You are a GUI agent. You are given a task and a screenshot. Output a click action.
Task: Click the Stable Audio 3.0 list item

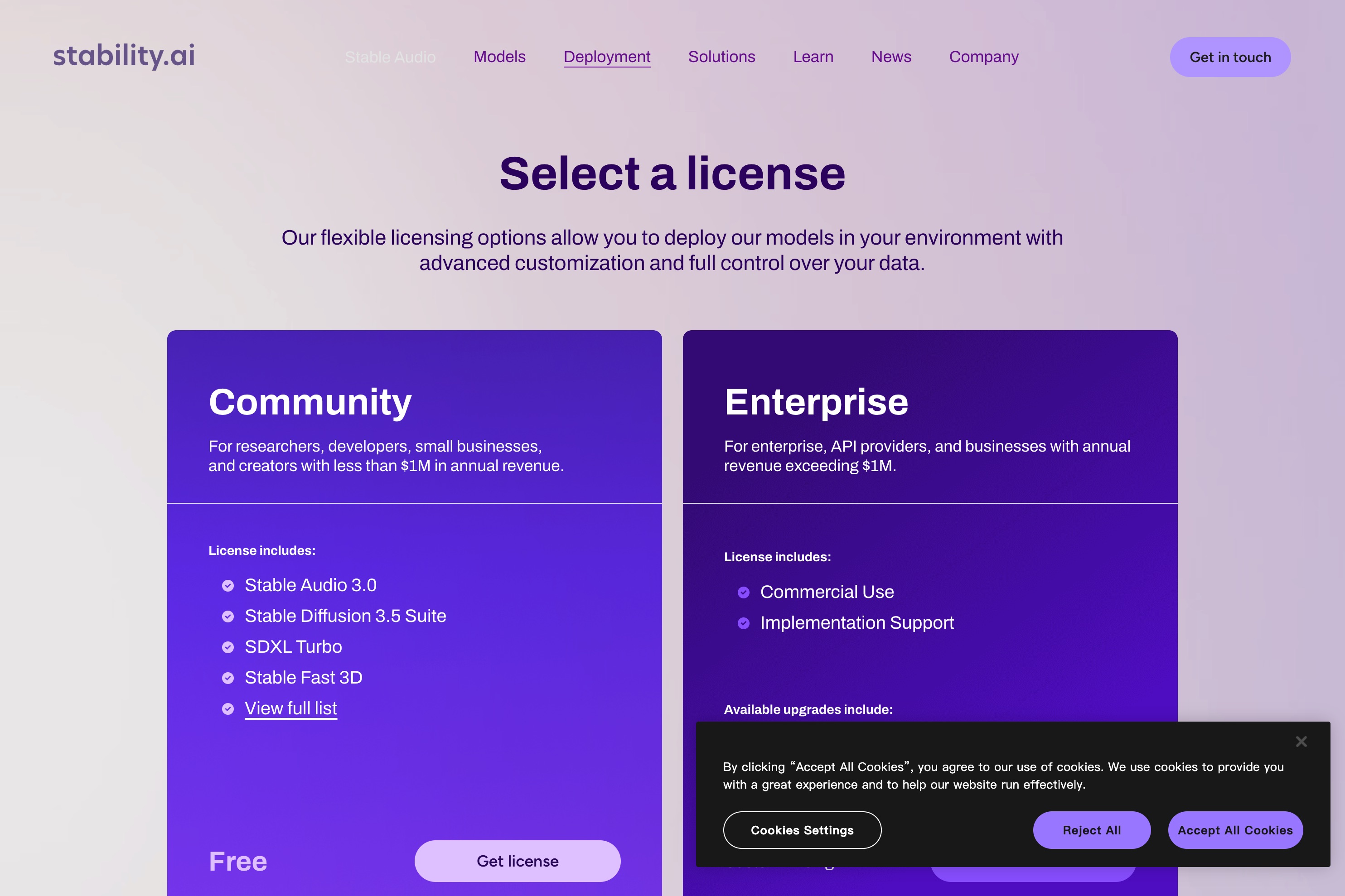point(310,585)
